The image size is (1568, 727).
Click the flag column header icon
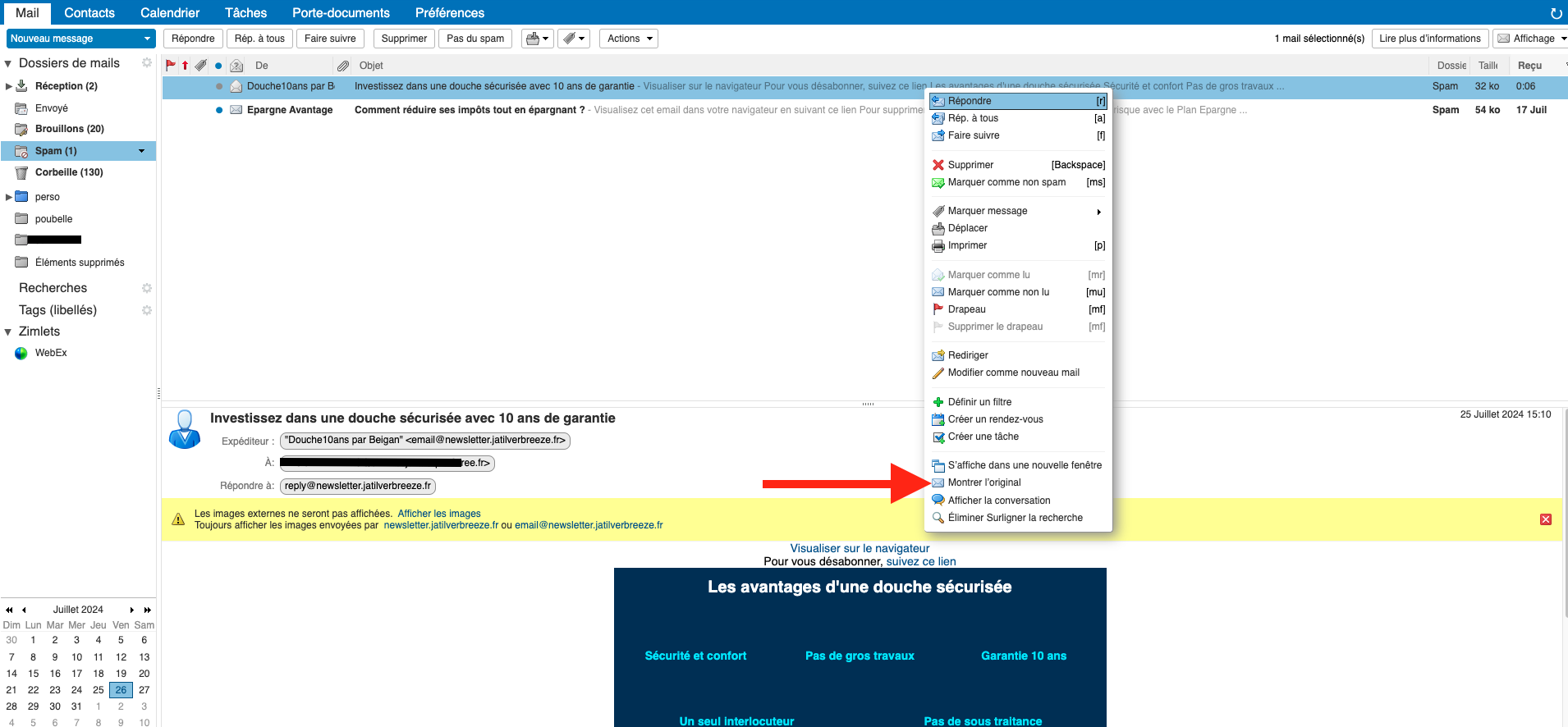pos(171,66)
